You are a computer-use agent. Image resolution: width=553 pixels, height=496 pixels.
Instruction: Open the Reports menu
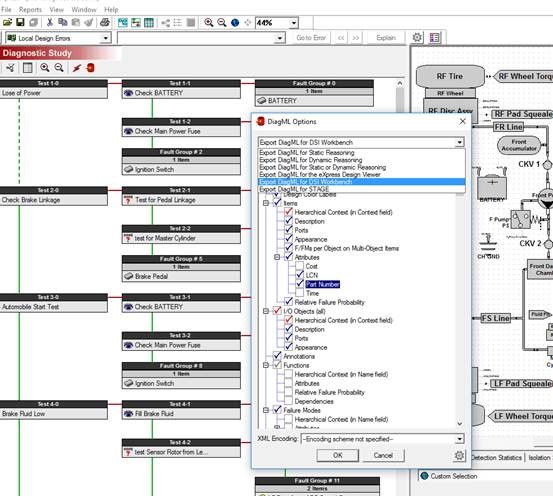click(30, 10)
